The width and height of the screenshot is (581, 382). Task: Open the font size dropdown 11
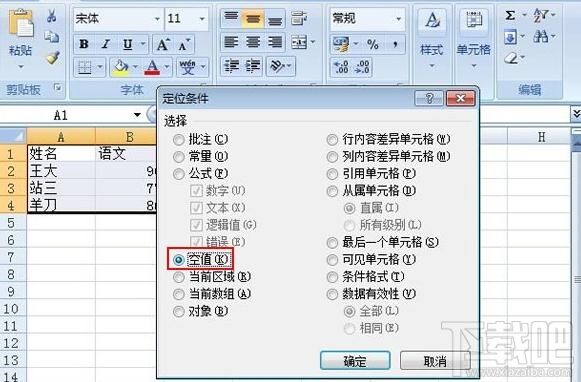point(202,19)
